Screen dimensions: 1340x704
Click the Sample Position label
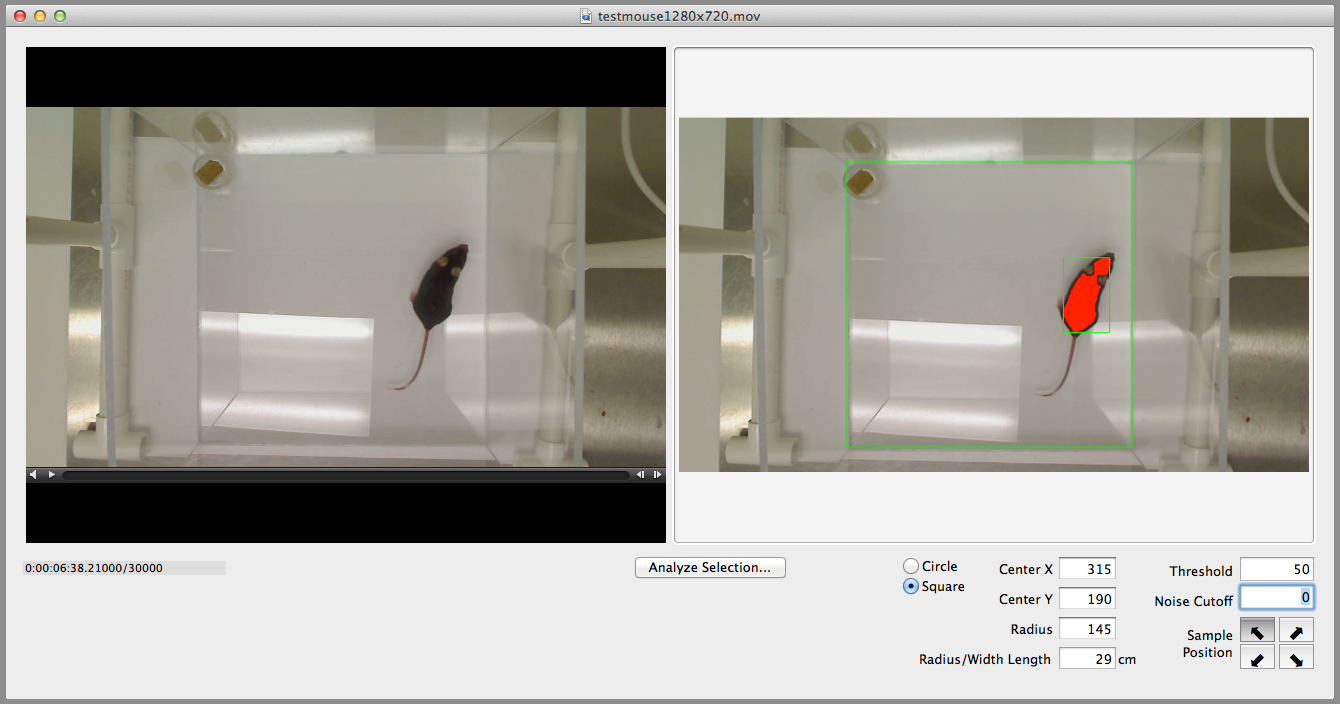[1209, 644]
